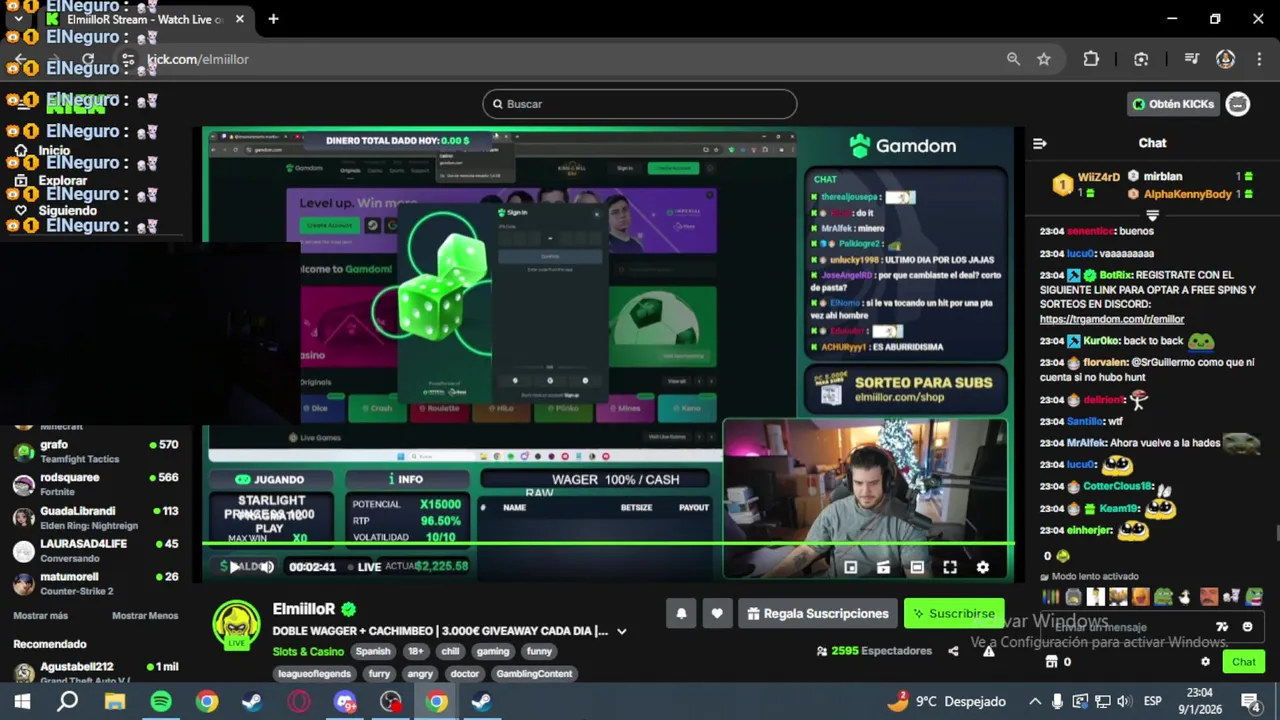Select the gaming tag
1280x720 pixels.
click(492, 651)
